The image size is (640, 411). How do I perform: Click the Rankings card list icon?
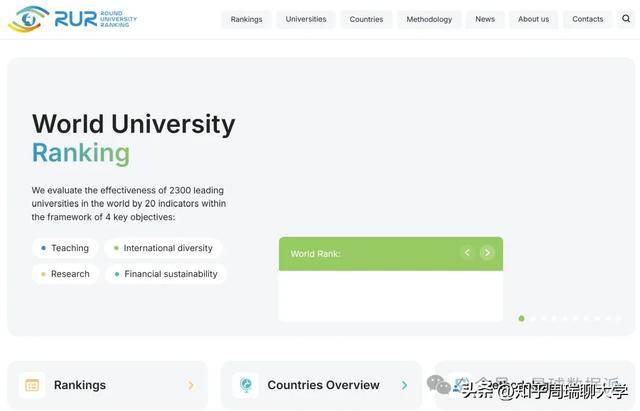[32, 385]
